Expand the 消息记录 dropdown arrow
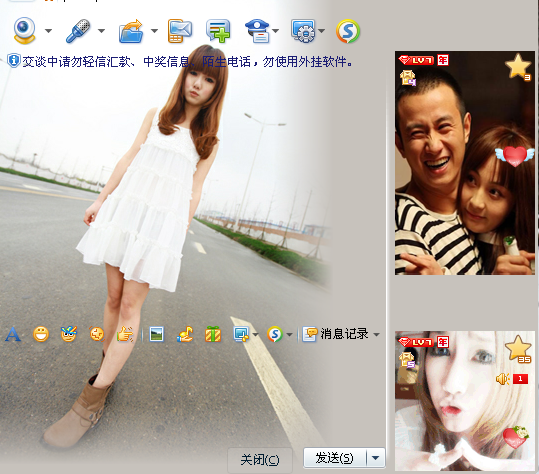Viewport: 539px width, 474px height. click(377, 334)
